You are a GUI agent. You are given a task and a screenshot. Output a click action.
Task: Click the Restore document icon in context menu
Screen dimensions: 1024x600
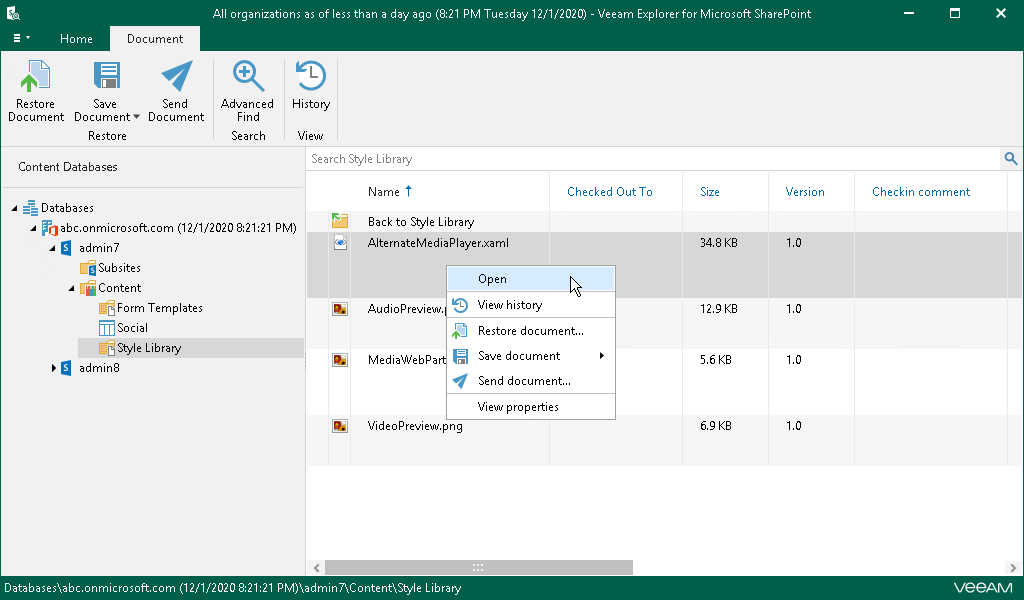tap(460, 331)
